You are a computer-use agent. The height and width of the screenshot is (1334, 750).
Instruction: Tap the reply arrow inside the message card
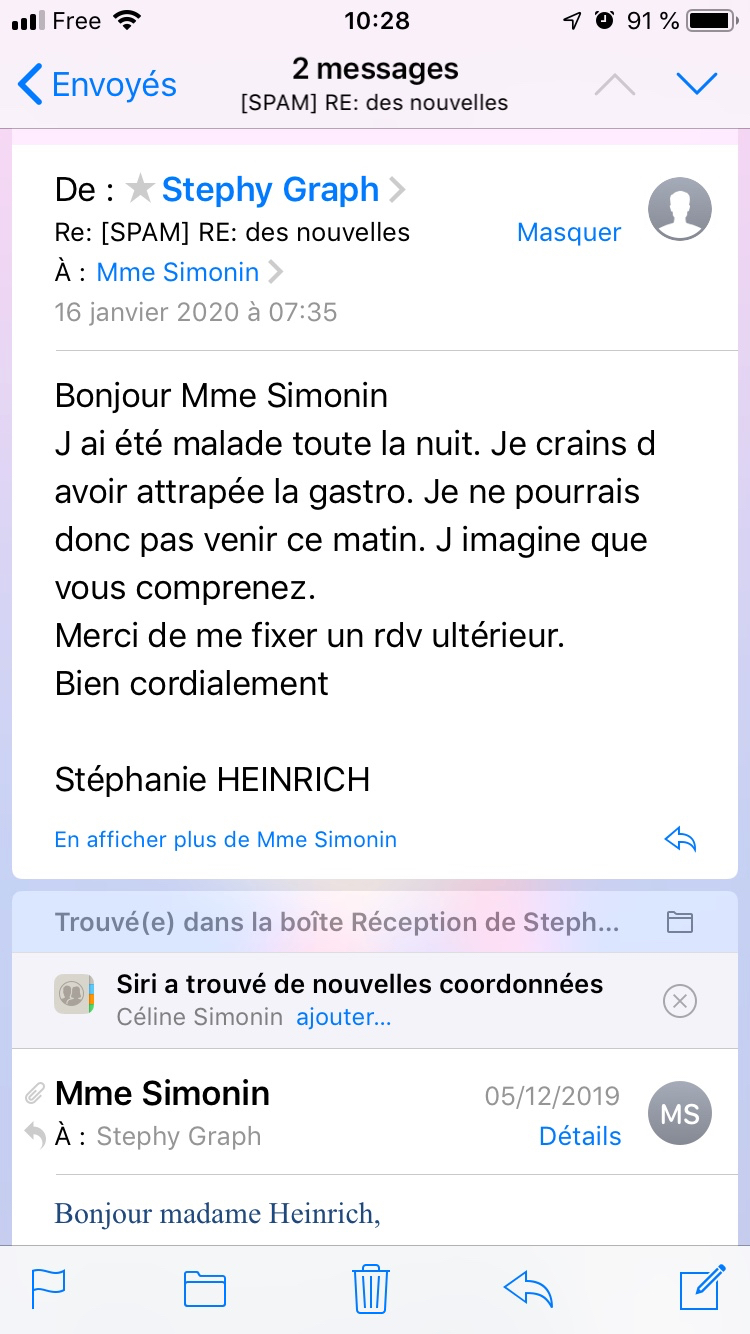click(x=680, y=840)
